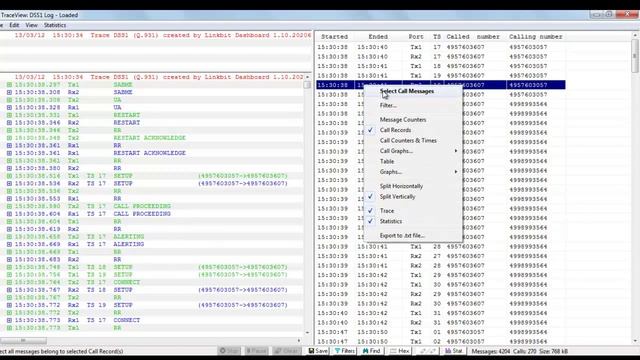Select Message Counters in the context menu
The image size is (640, 360).
(403, 120)
